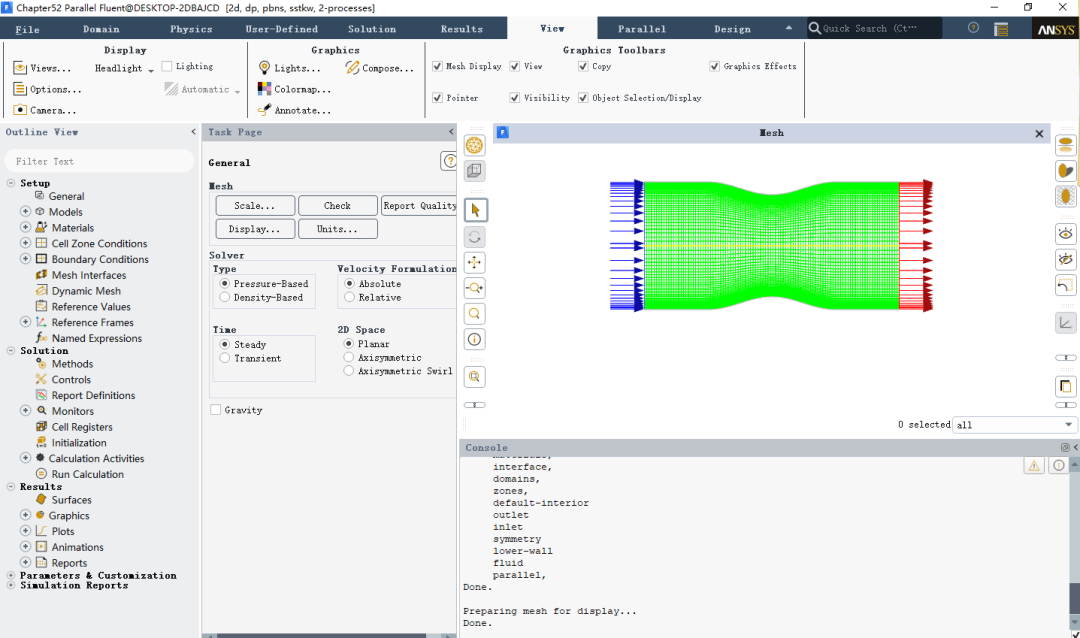Toggle the Visibility toolbar checkbox
Image resolution: width=1080 pixels, height=638 pixels.
coord(515,98)
